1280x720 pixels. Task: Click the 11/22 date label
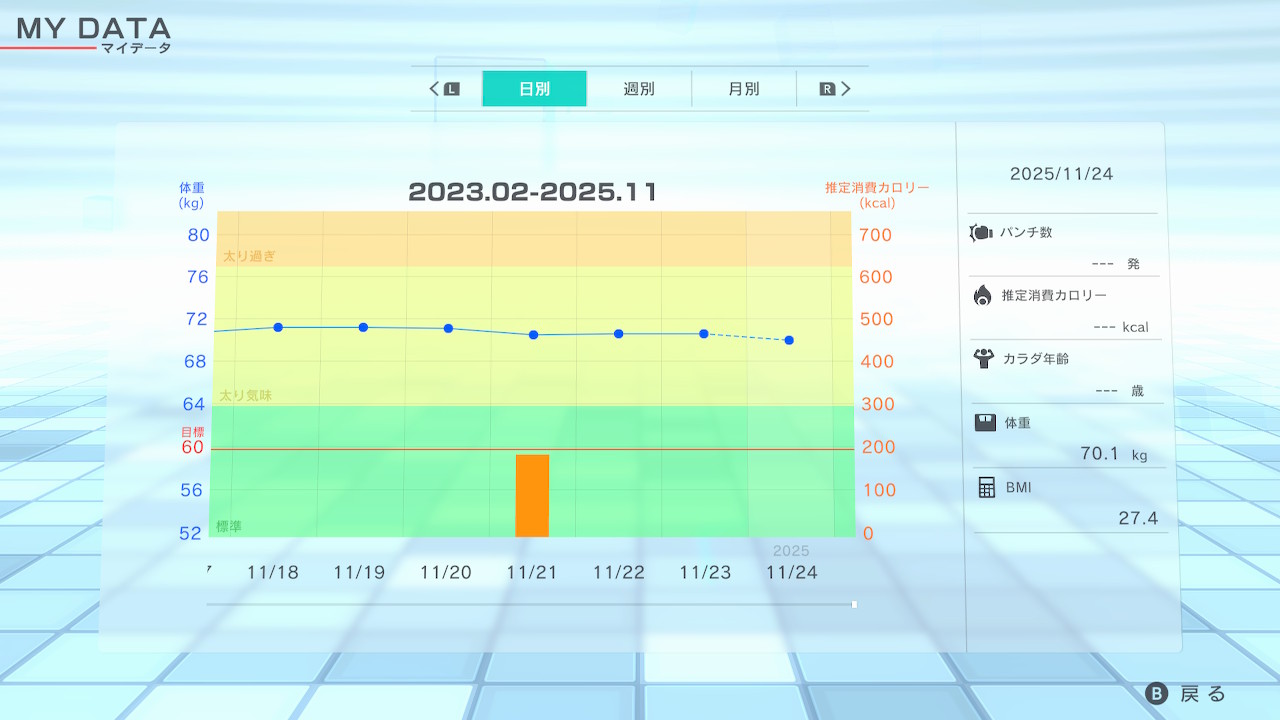tap(618, 572)
